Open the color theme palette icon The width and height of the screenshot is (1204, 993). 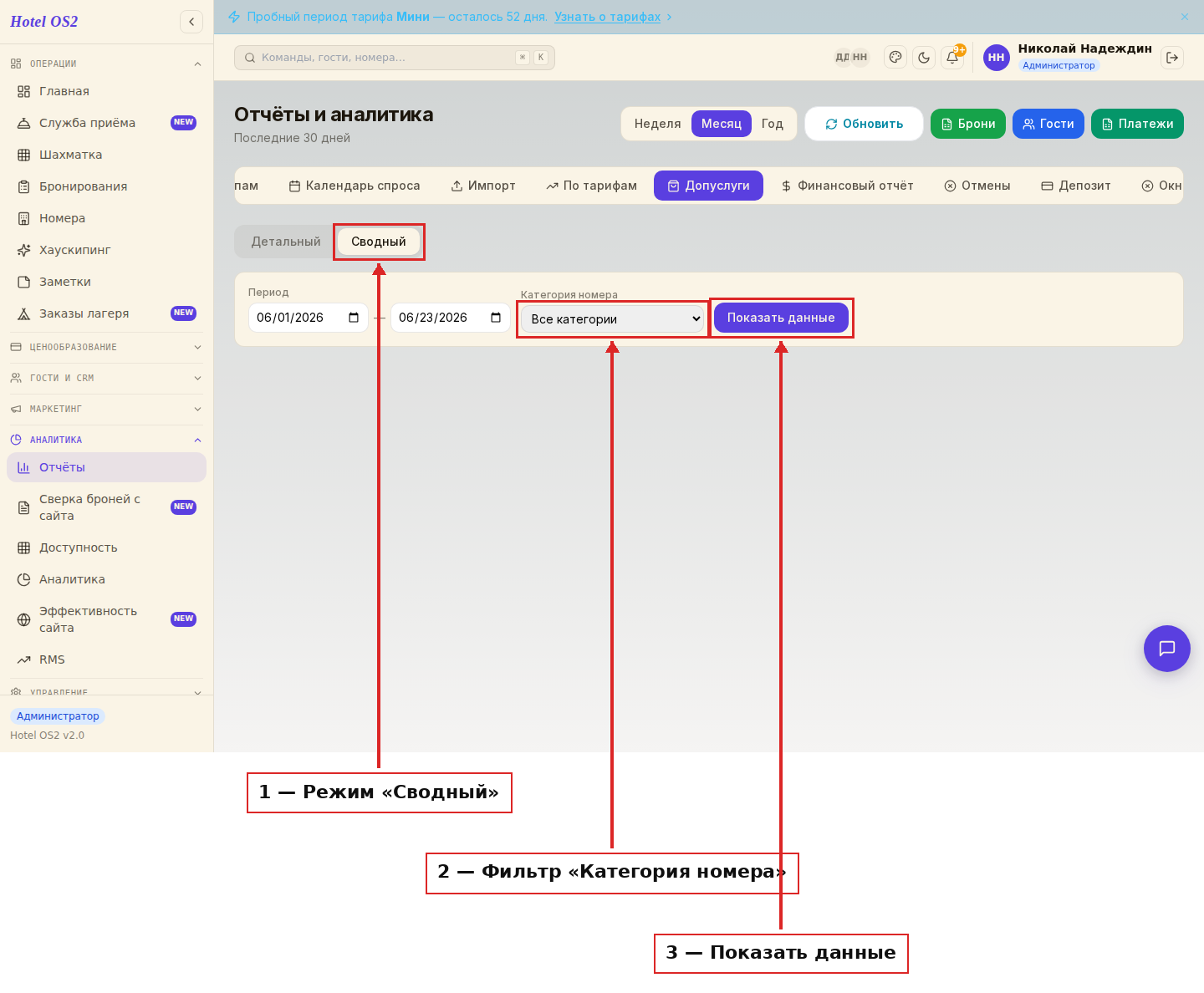coord(895,58)
